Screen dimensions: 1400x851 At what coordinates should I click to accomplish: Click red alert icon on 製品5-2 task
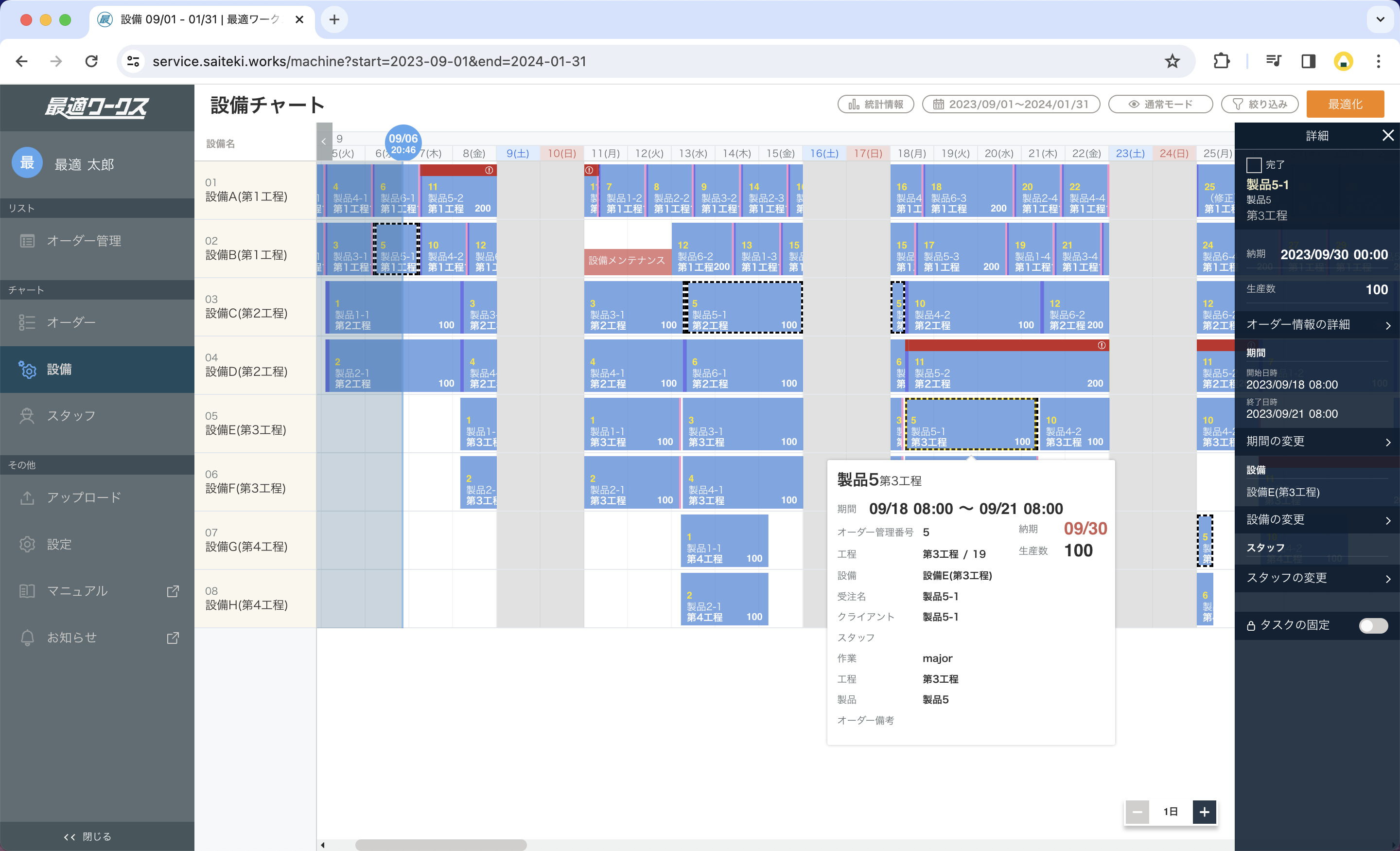(x=489, y=170)
